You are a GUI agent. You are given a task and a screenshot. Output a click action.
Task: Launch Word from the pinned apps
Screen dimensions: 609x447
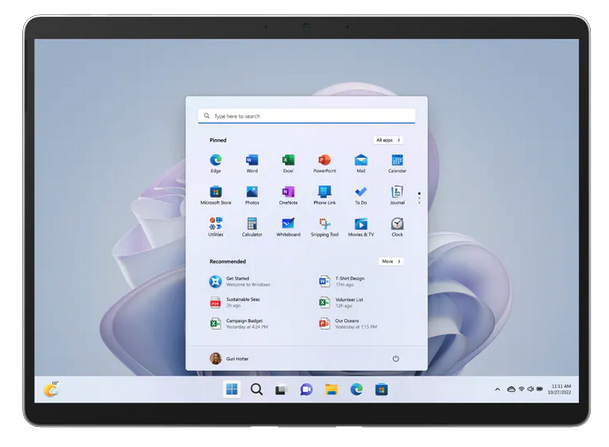pos(252,163)
